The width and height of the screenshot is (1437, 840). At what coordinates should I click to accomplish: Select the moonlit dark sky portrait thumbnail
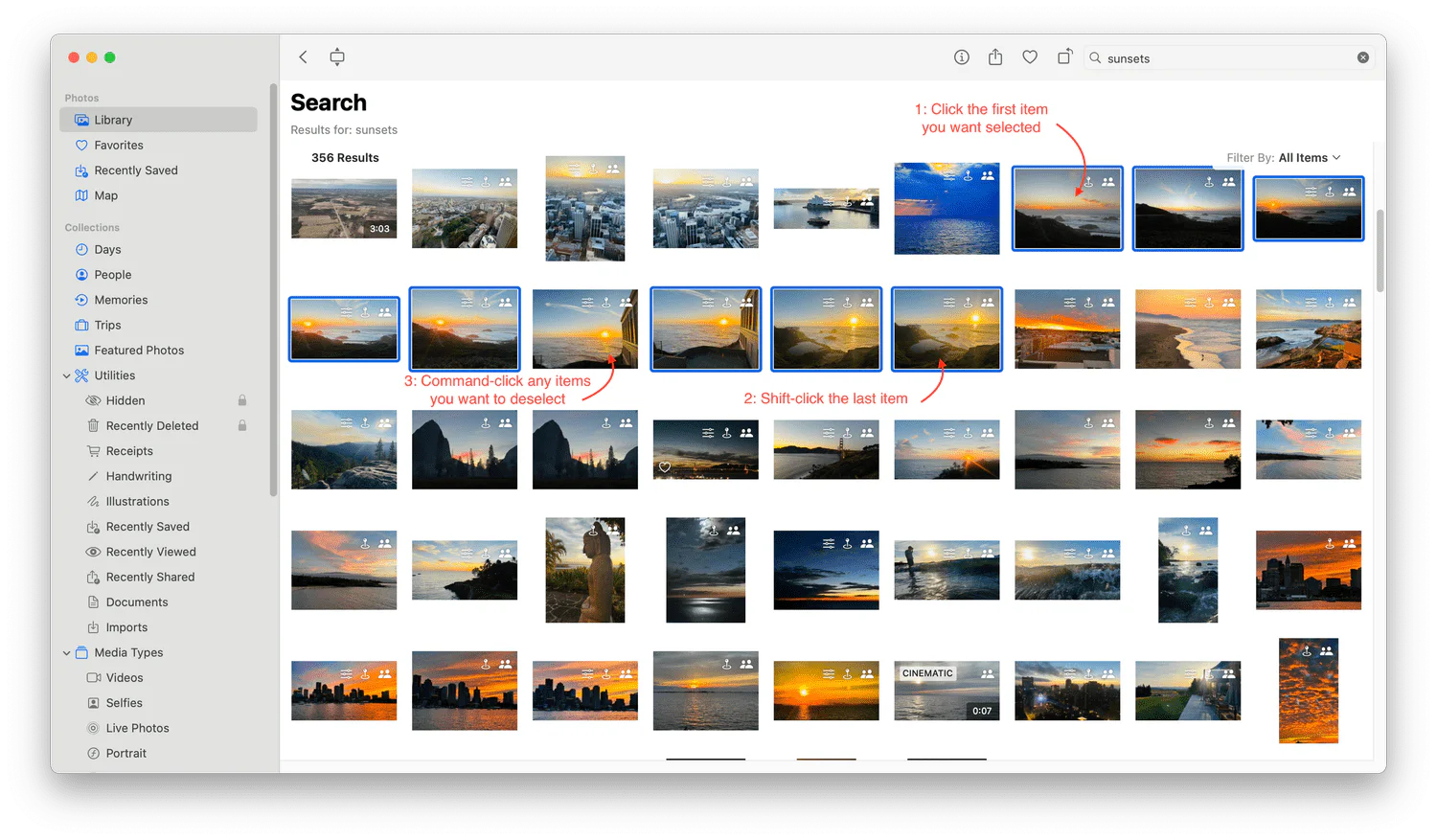(x=706, y=570)
